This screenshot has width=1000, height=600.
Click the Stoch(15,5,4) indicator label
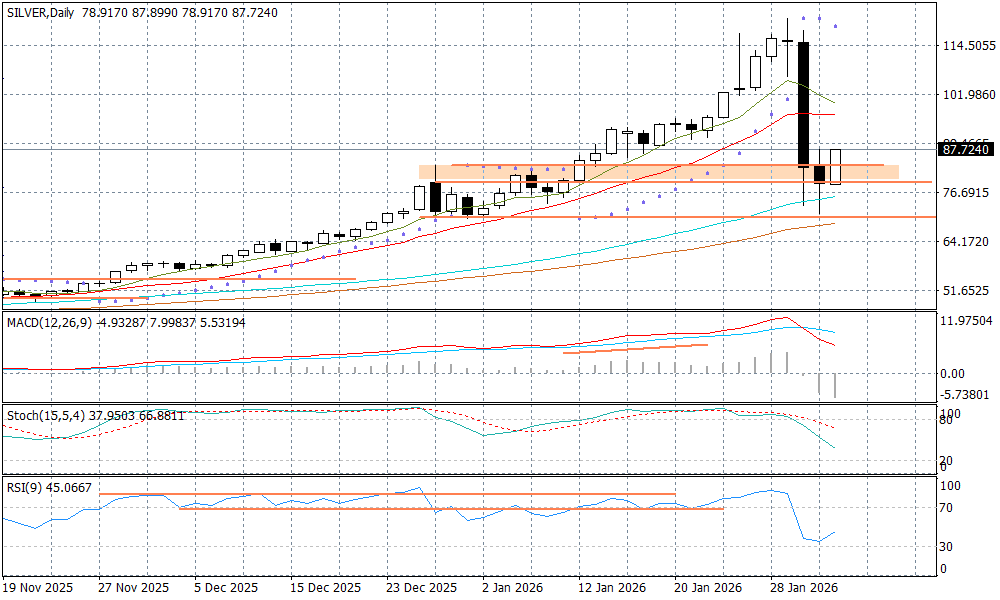point(42,414)
